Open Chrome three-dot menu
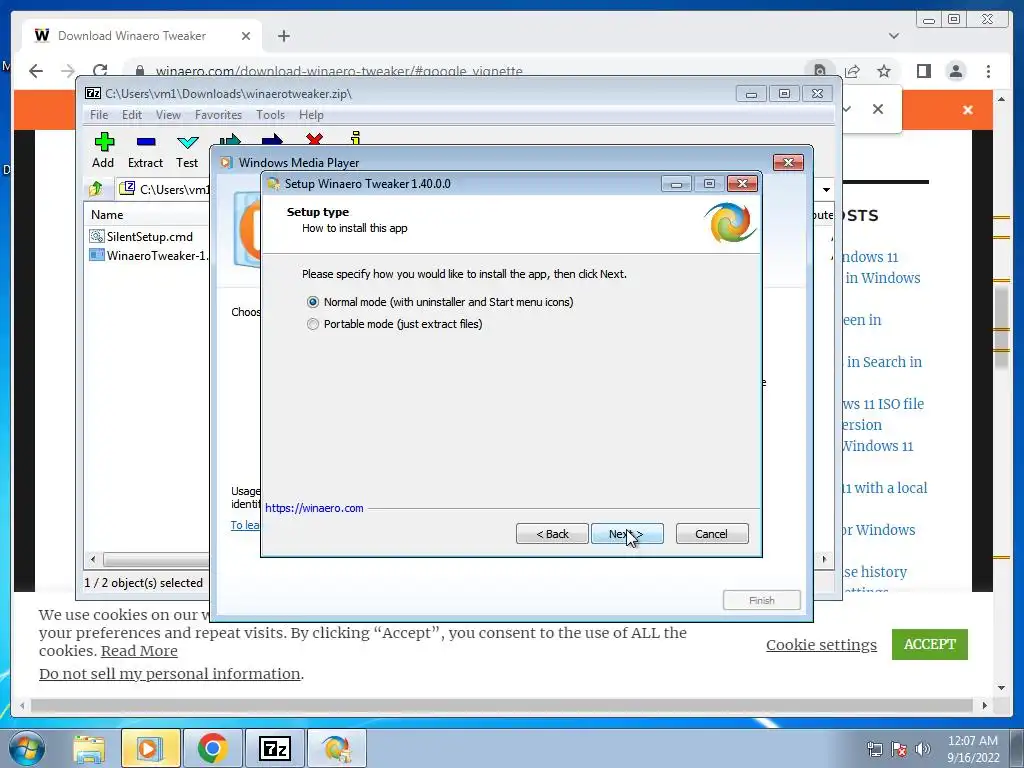Image resolution: width=1024 pixels, height=768 pixels. [988, 71]
